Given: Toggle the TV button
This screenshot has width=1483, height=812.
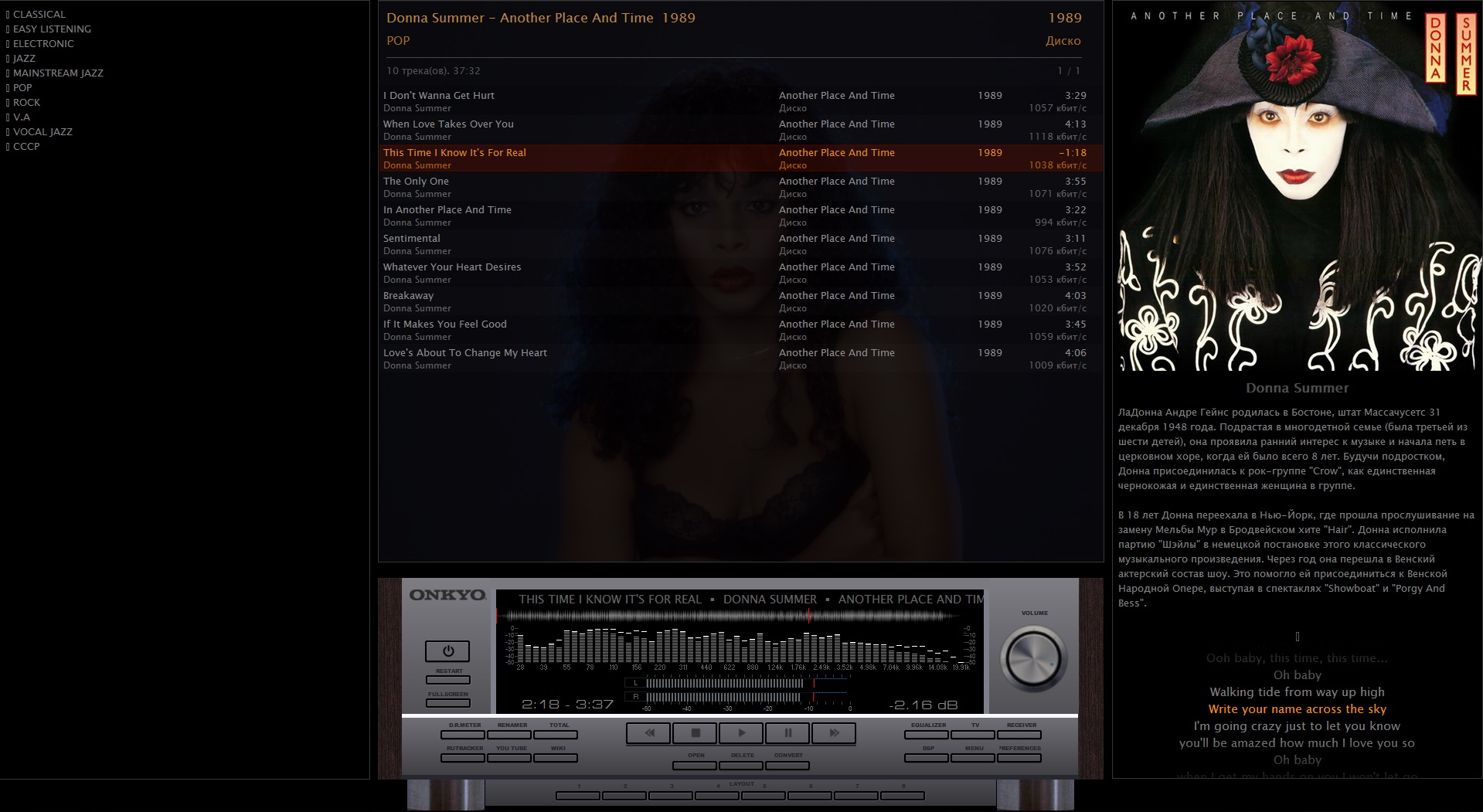Looking at the screenshot, I should point(973,735).
